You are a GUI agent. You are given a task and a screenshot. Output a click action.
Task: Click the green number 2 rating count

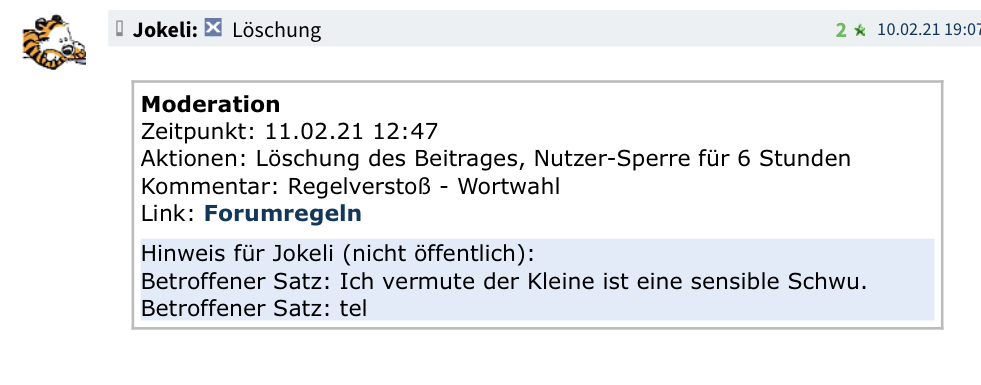pyautogui.click(x=841, y=30)
